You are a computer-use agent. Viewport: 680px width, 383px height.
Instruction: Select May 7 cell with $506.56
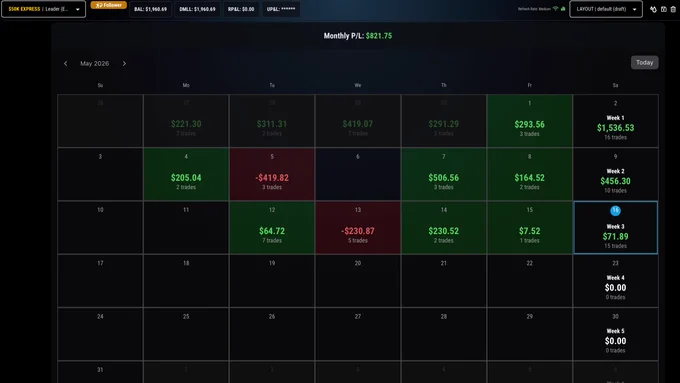click(x=444, y=174)
